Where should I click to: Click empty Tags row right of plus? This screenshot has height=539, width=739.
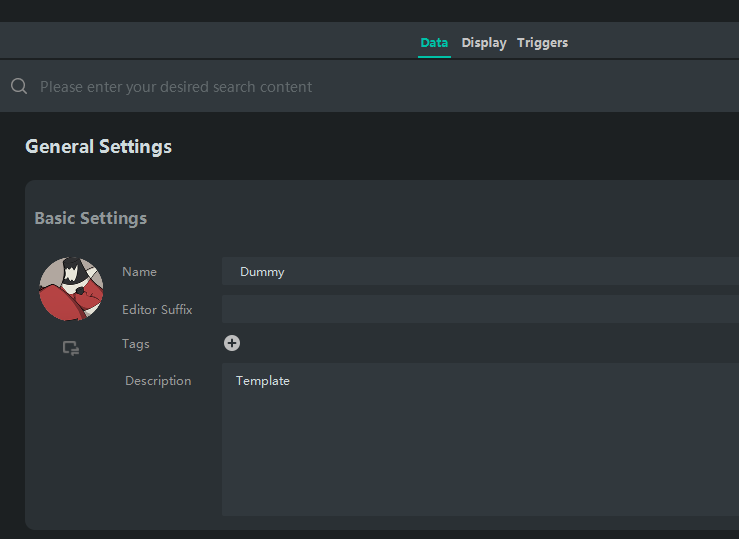tap(480, 344)
